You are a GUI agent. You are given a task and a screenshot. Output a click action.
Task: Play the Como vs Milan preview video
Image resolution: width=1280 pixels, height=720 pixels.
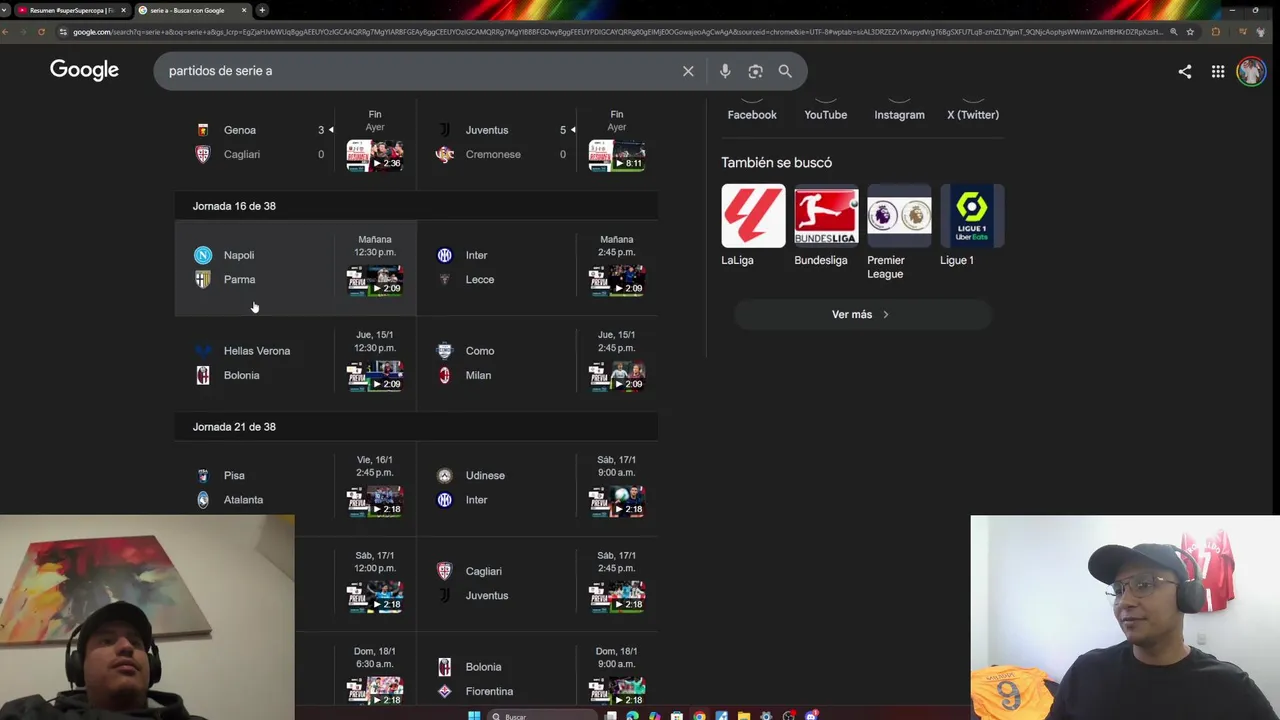pyautogui.click(x=617, y=376)
